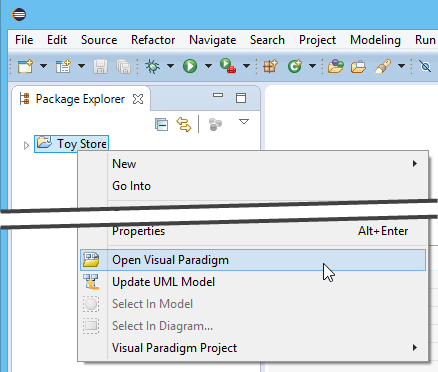The width and height of the screenshot is (438, 372).
Task: Open the Run menu
Action: point(425,40)
